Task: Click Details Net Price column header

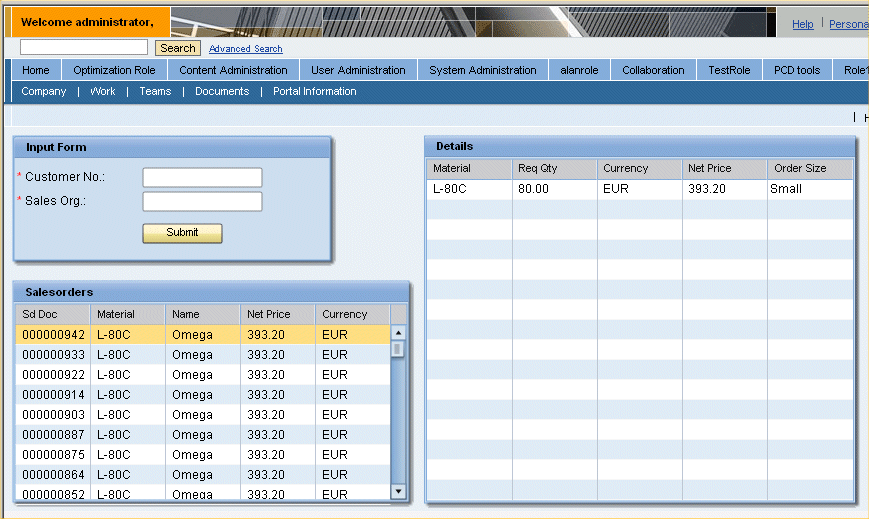Action: 724,169
